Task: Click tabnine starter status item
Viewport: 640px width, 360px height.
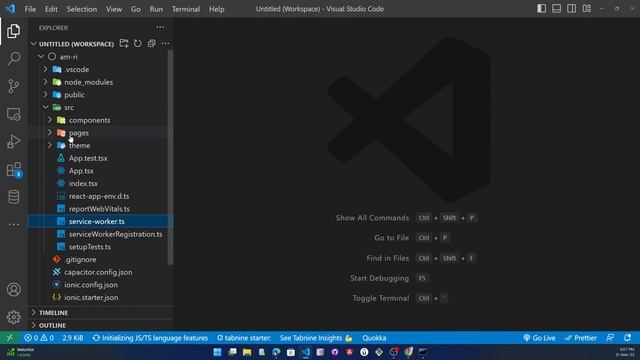Action: click(x=244, y=338)
